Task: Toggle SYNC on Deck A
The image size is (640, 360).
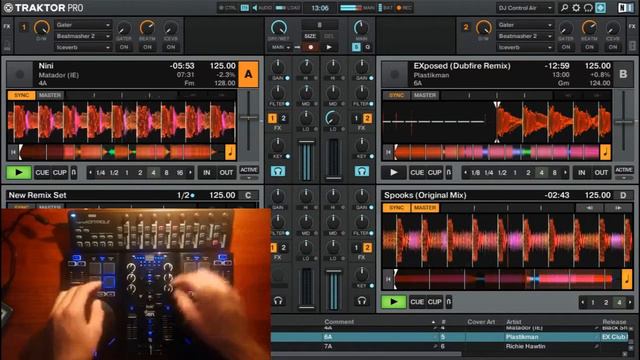Action: [21, 95]
